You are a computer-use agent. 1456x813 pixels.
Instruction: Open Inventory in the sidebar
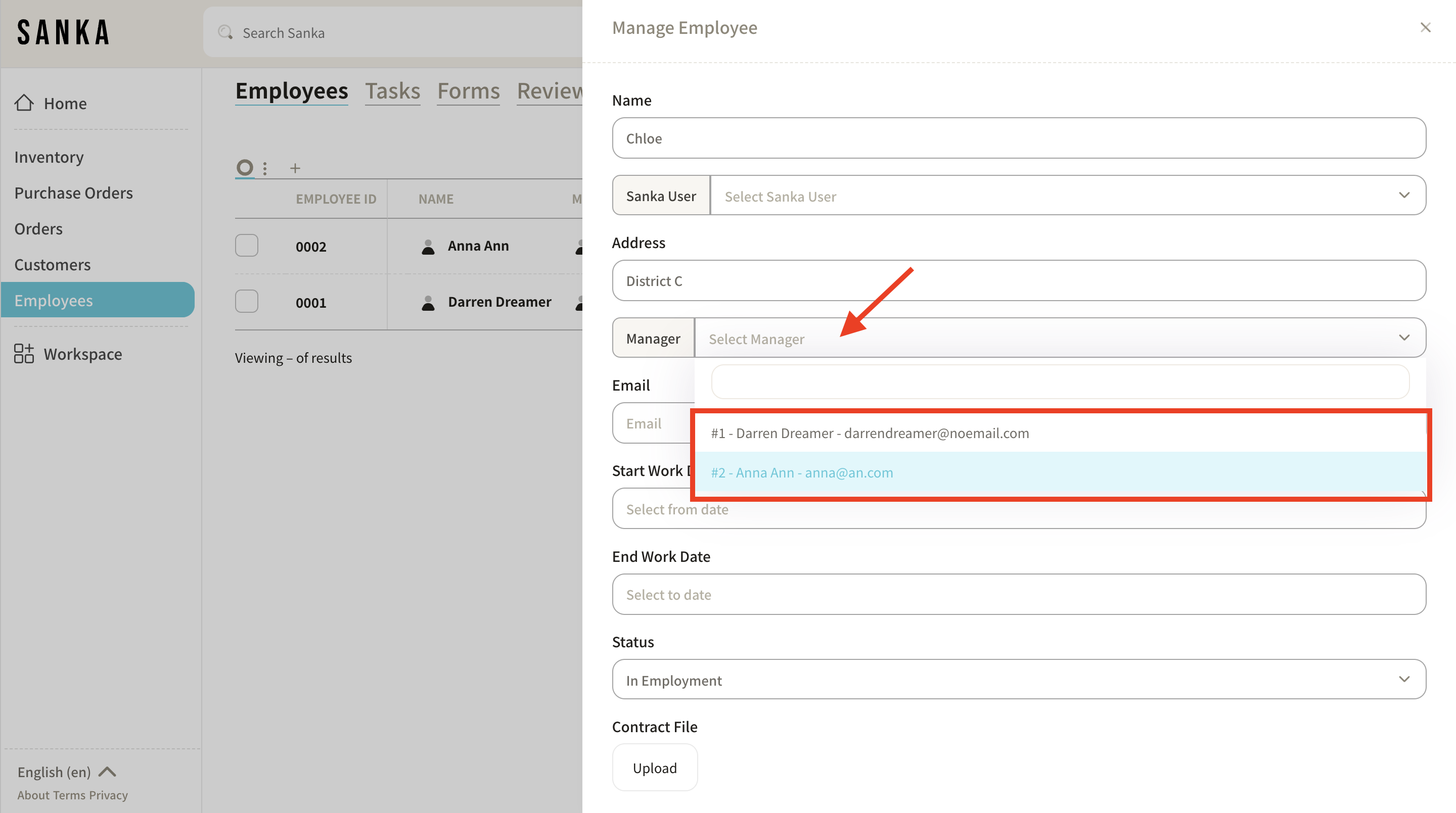coord(49,157)
